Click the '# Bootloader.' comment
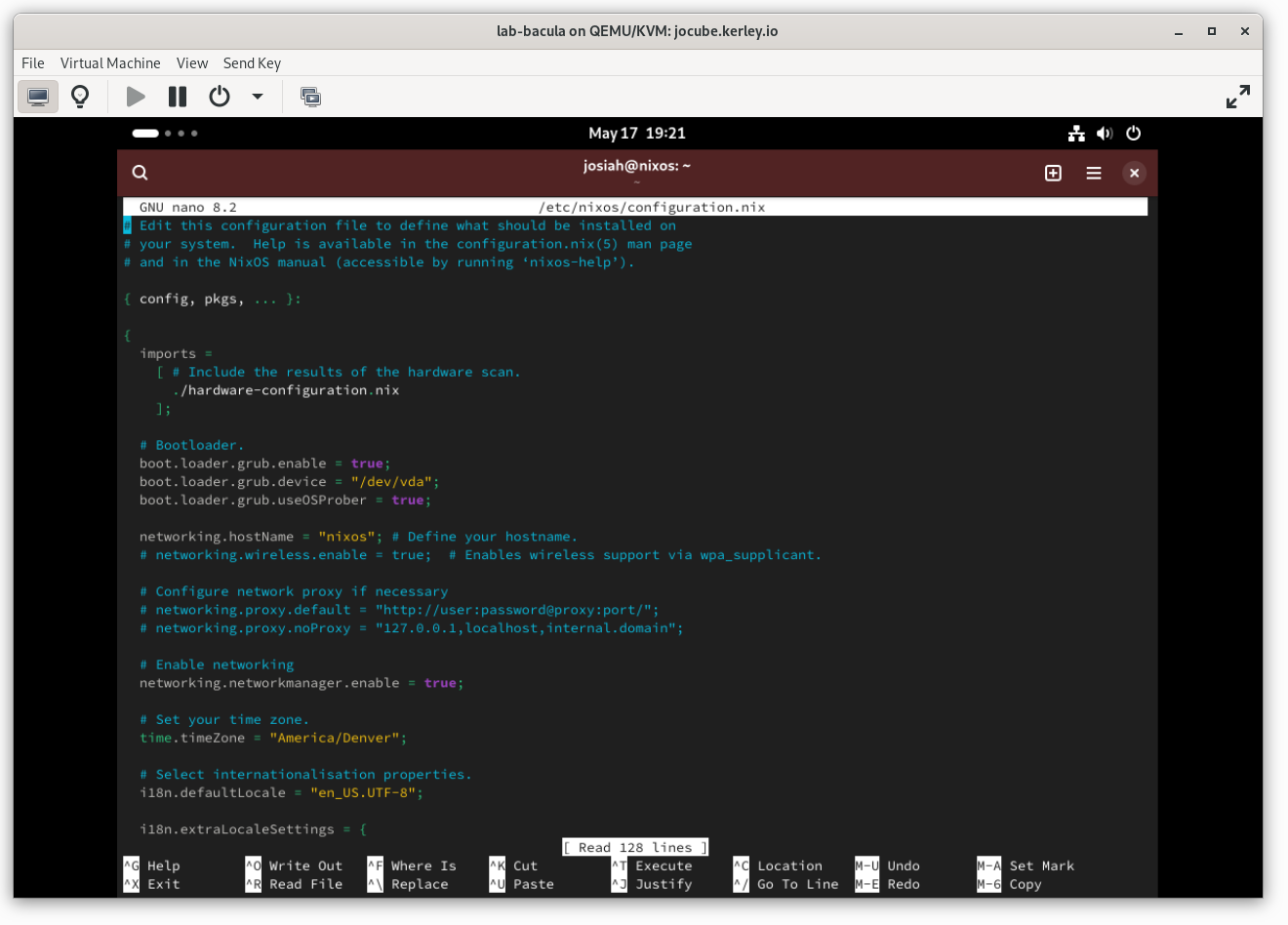The height and width of the screenshot is (925, 1288). click(x=191, y=445)
